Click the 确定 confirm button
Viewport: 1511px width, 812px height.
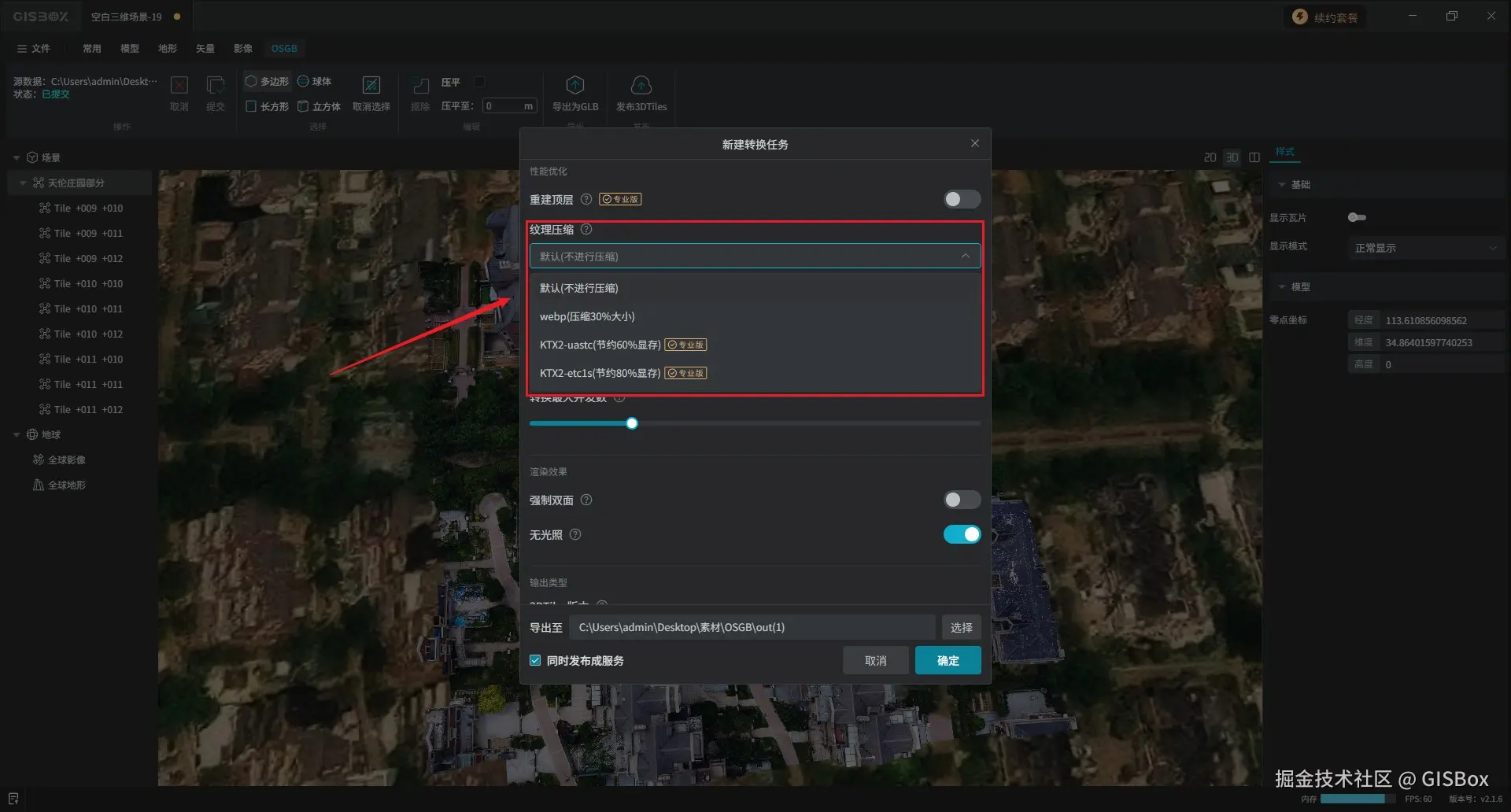click(948, 660)
